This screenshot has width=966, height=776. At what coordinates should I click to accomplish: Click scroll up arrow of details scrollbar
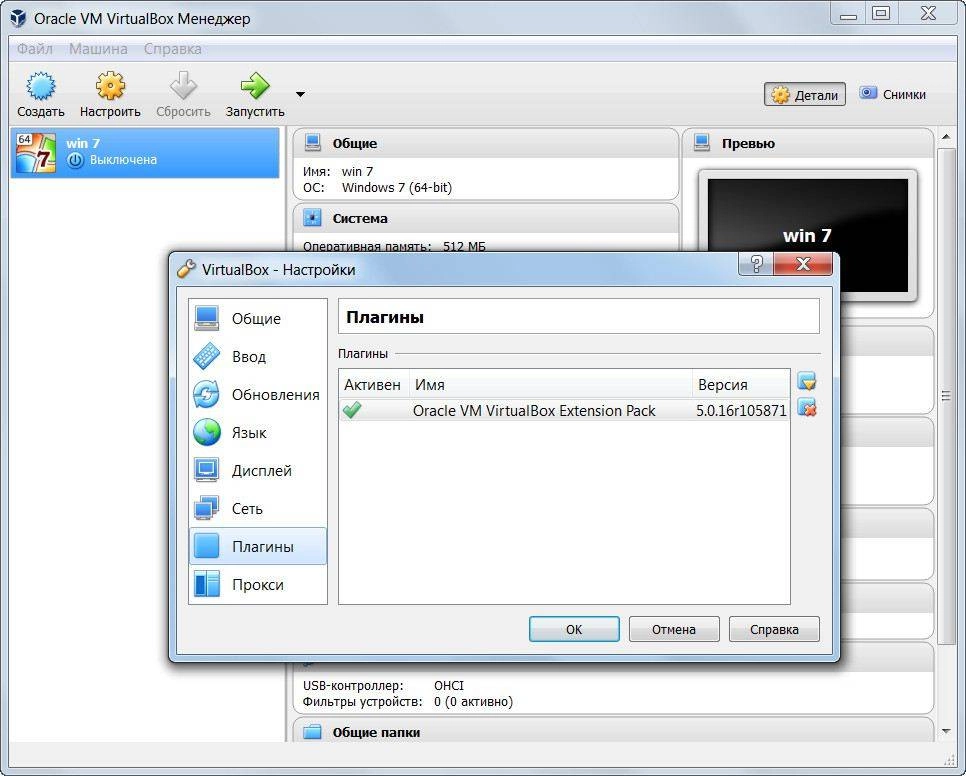tap(946, 137)
